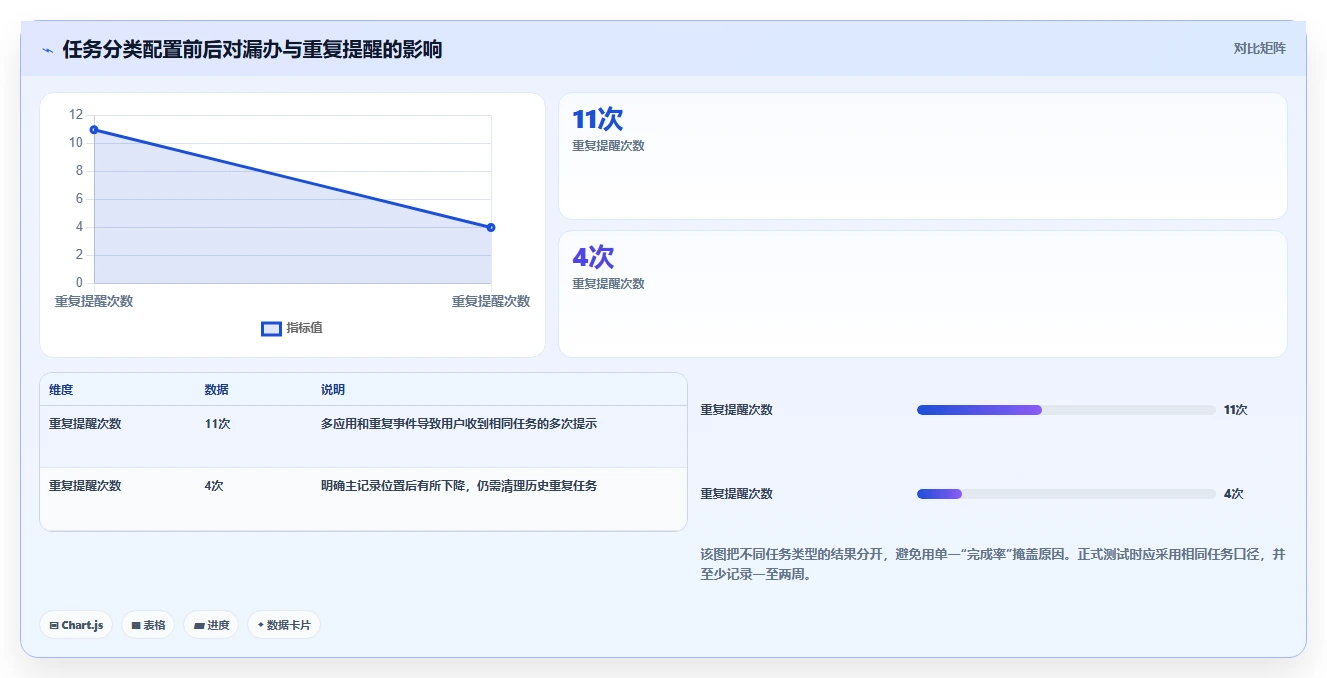Click the y-axis label 2 on the chart
1327x678 pixels.
(79, 255)
